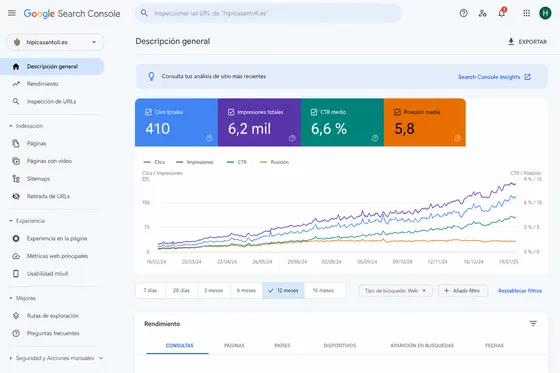Click the URL inspection search field
This screenshot has width=560, height=373.
click(268, 13)
